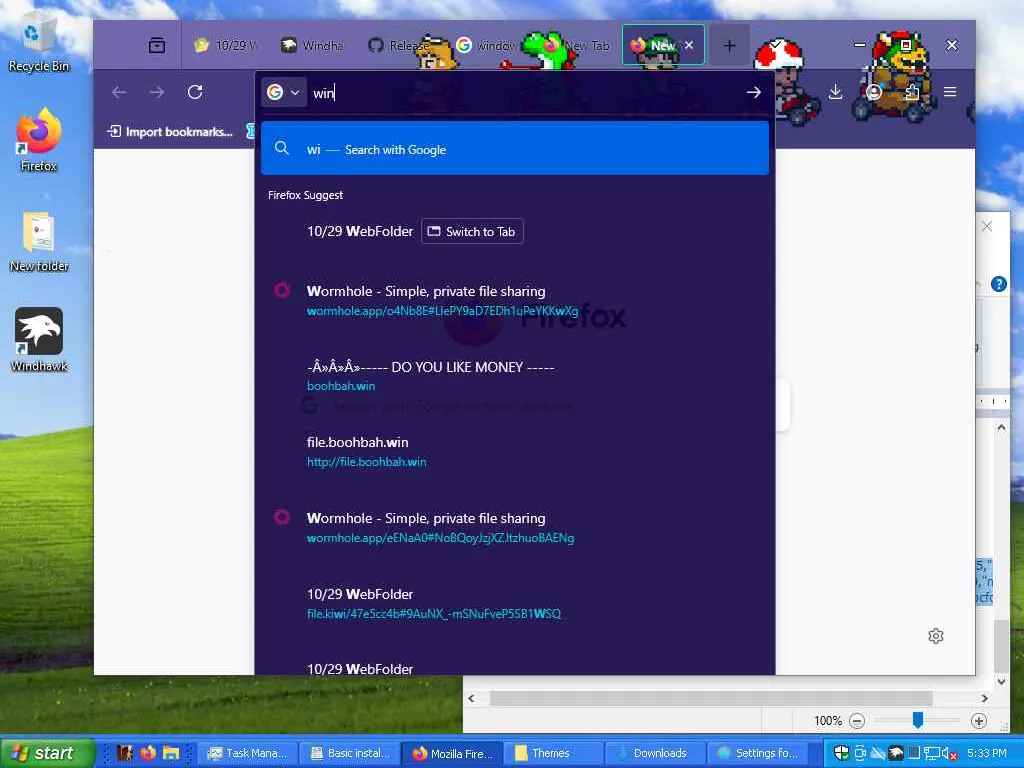Image resolution: width=1024 pixels, height=768 pixels.
Task: Click the Windows start button
Action: click(47, 753)
